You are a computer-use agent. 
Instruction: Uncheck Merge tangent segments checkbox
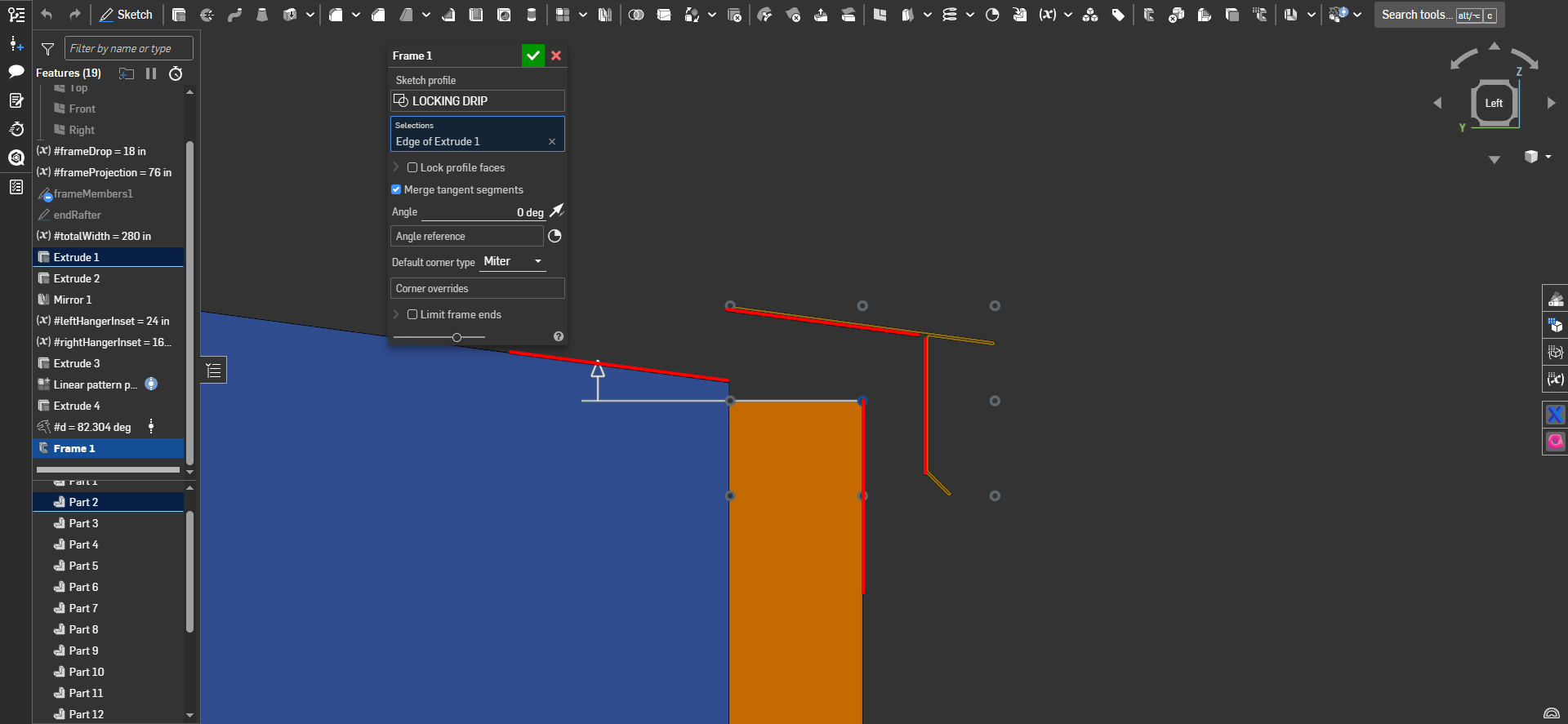click(396, 189)
